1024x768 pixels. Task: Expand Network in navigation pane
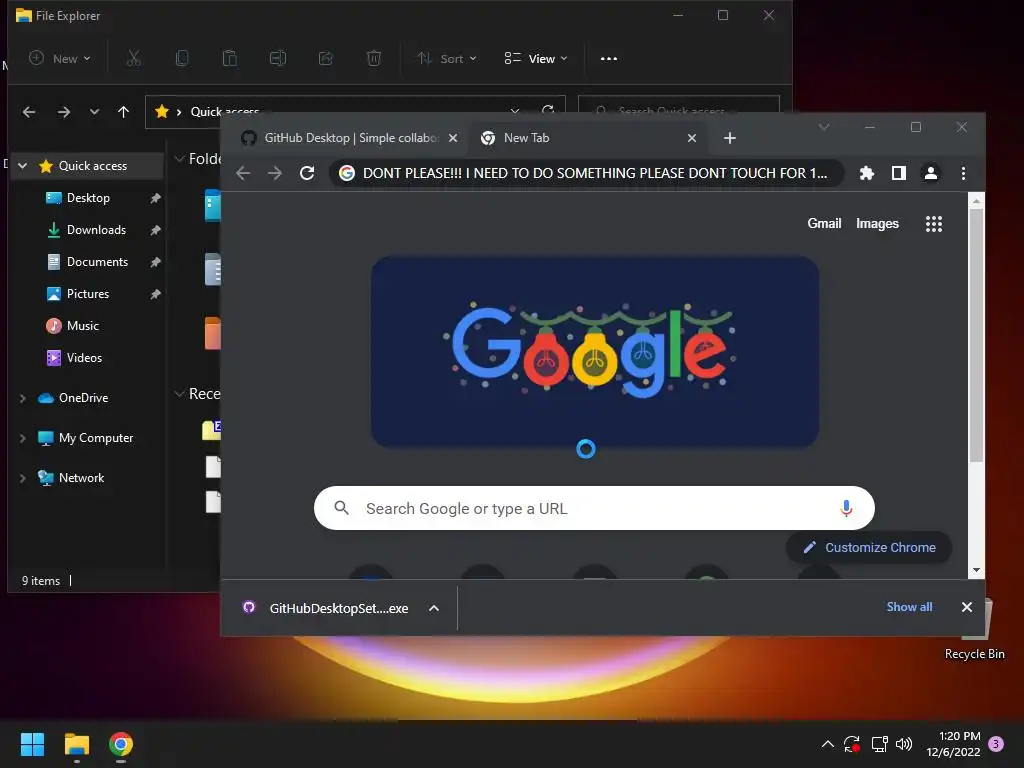[23, 478]
